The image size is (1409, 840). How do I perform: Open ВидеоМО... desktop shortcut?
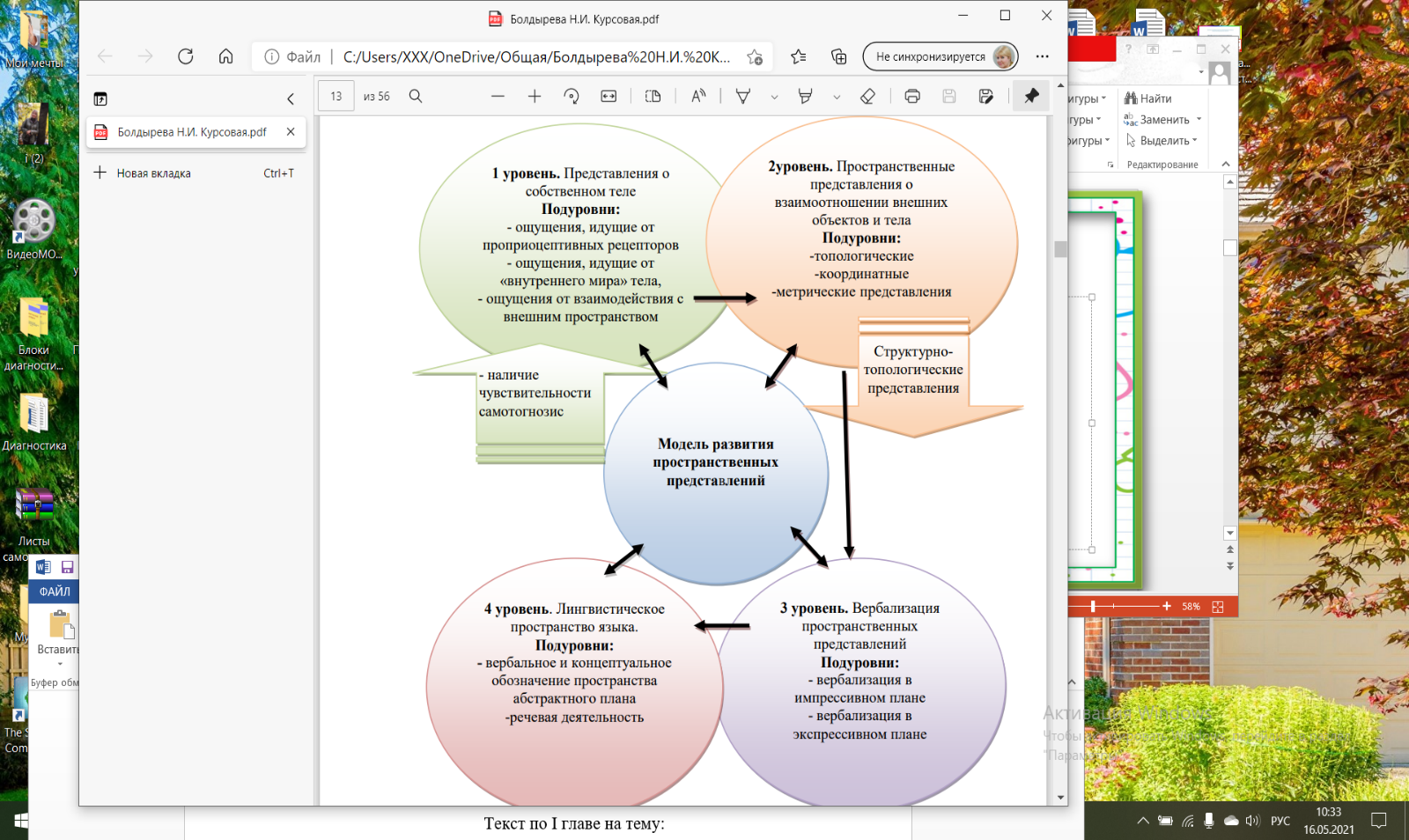point(34,230)
